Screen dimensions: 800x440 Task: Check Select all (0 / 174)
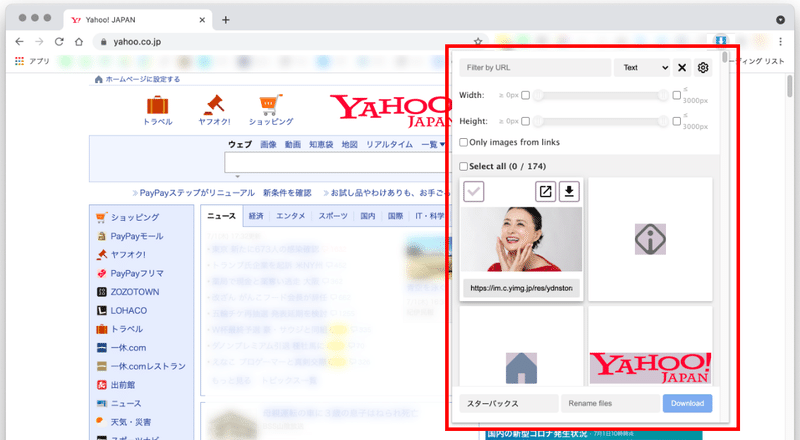[463, 166]
